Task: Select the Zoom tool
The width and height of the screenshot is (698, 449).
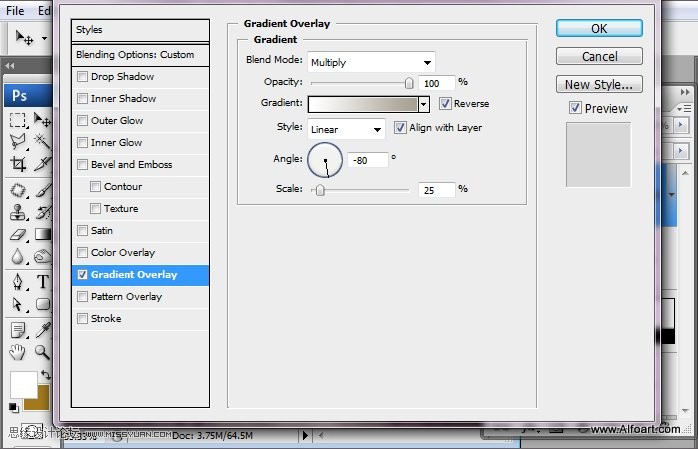Action: coord(43,351)
